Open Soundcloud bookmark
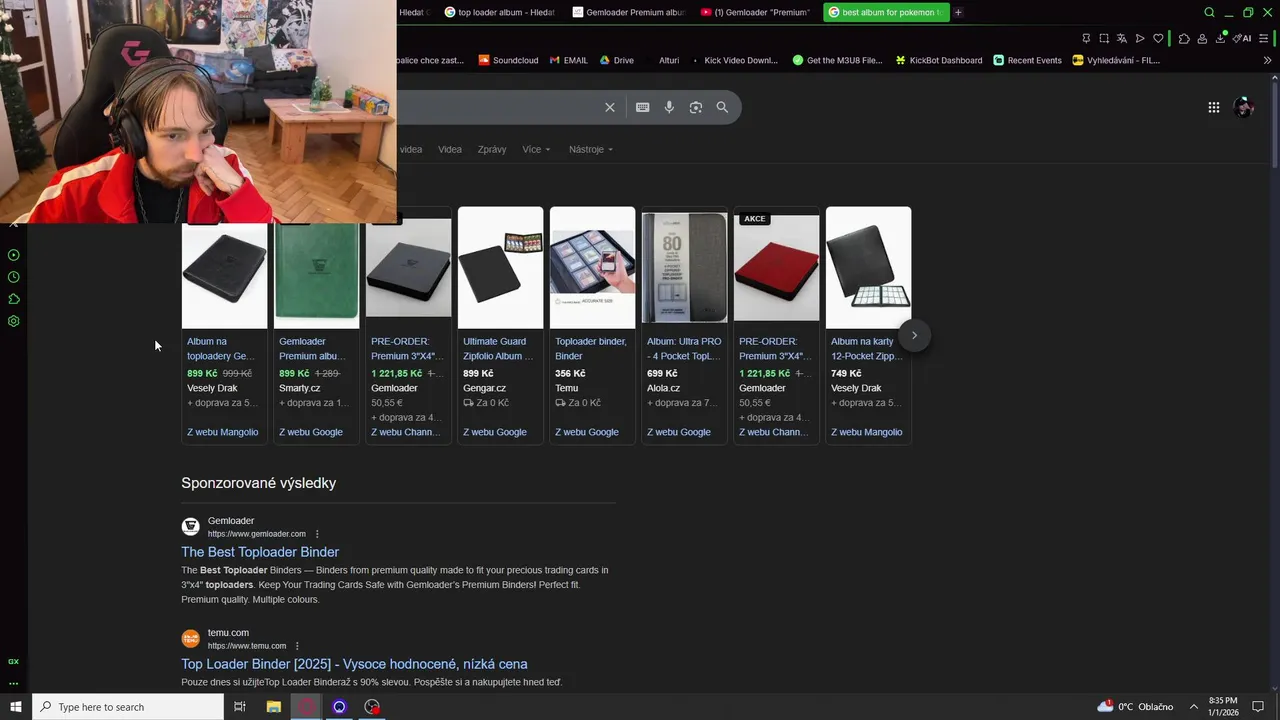 click(x=508, y=60)
